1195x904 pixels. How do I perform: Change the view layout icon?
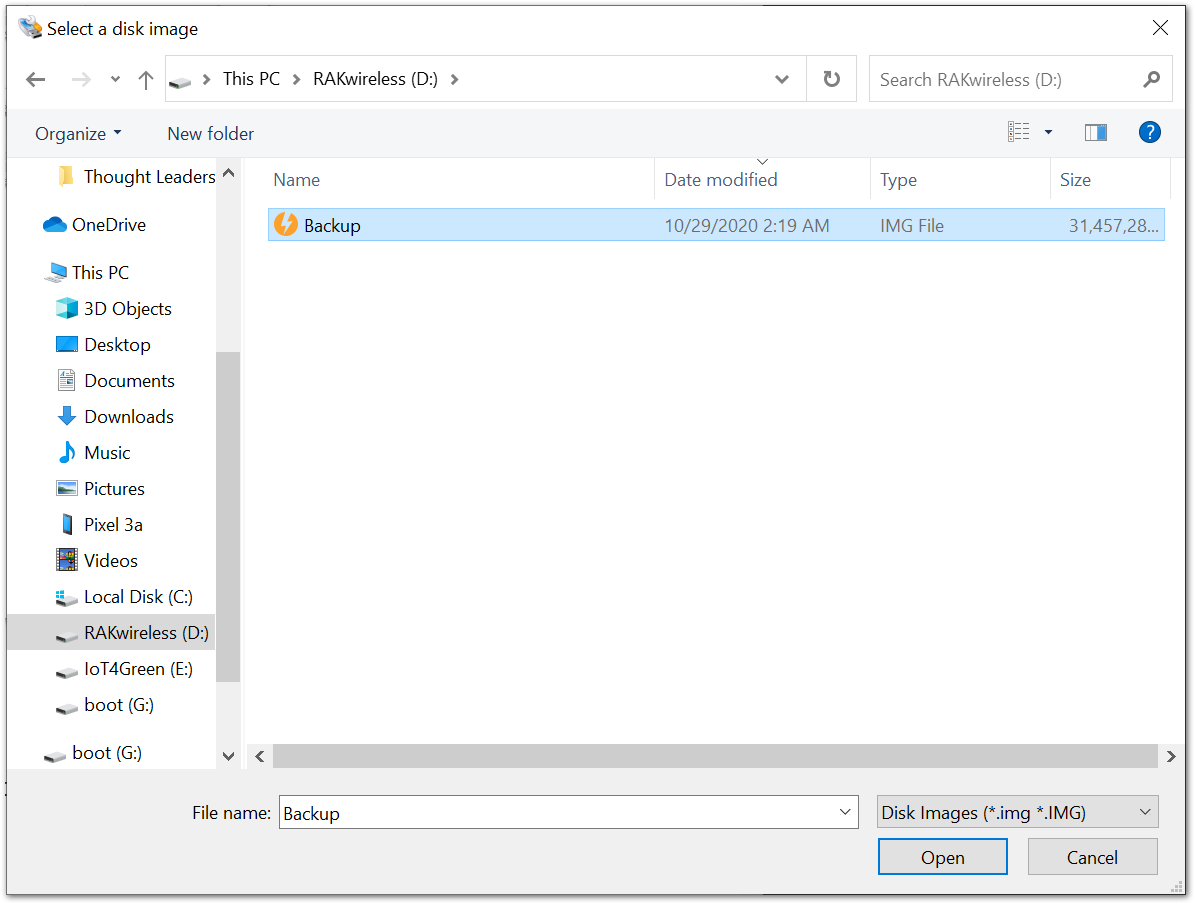(x=1018, y=133)
